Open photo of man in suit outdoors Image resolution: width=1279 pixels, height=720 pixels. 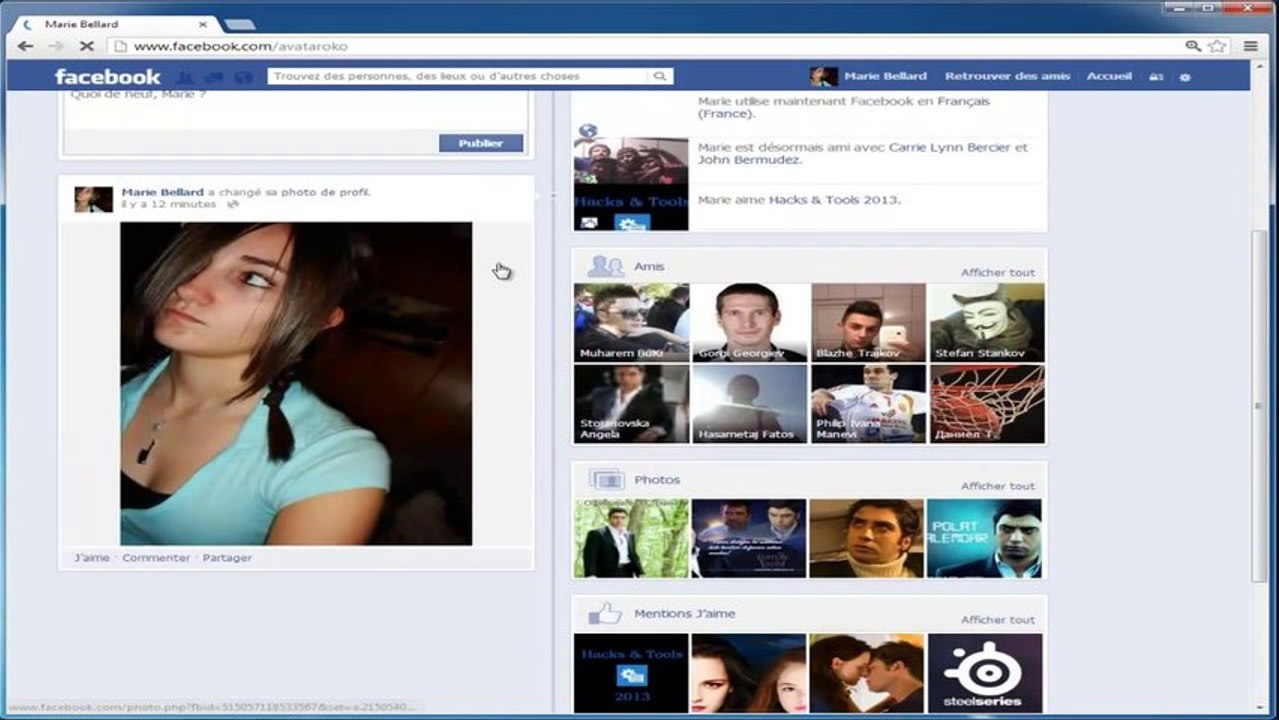[631, 538]
